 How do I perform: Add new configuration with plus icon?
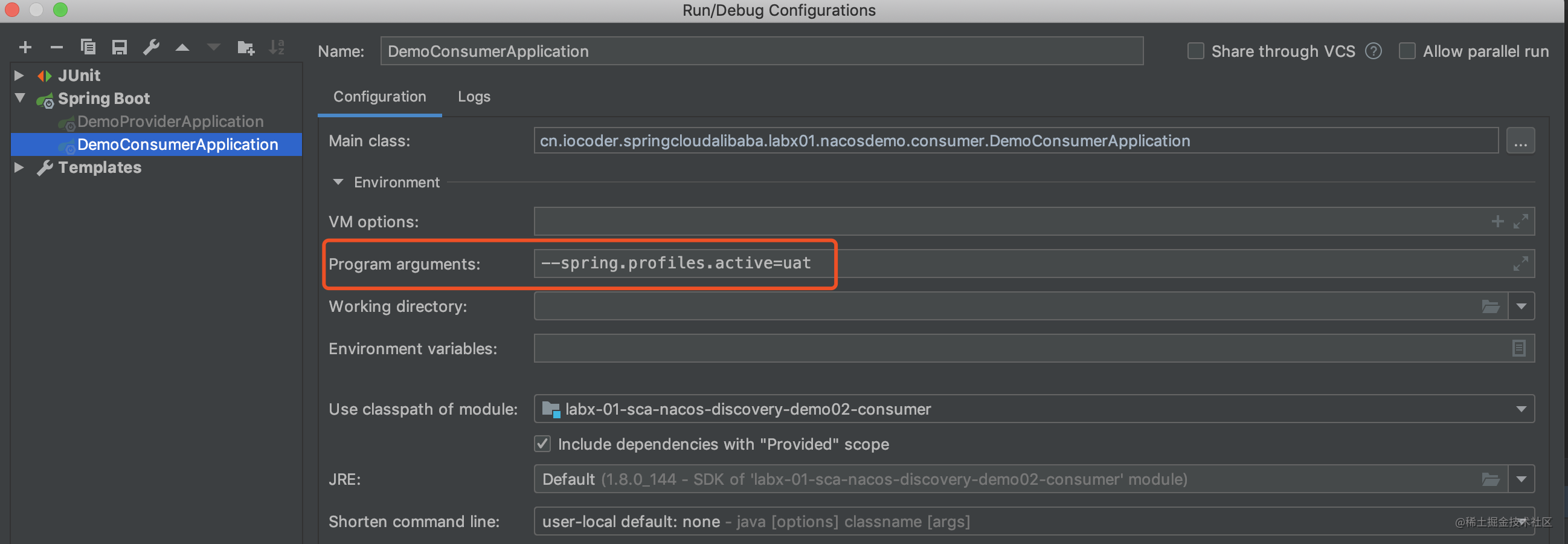tap(25, 47)
